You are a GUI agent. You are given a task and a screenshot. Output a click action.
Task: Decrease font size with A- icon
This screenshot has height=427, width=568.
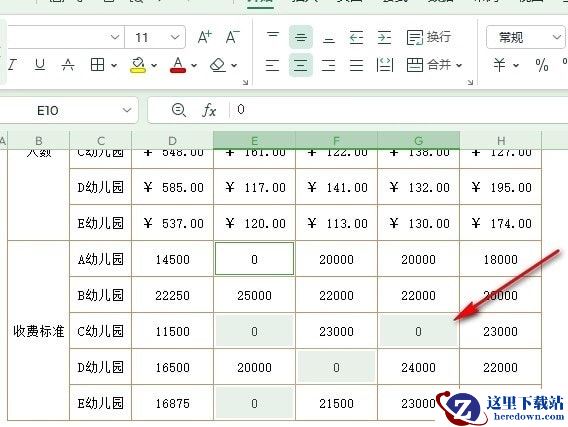[232, 37]
